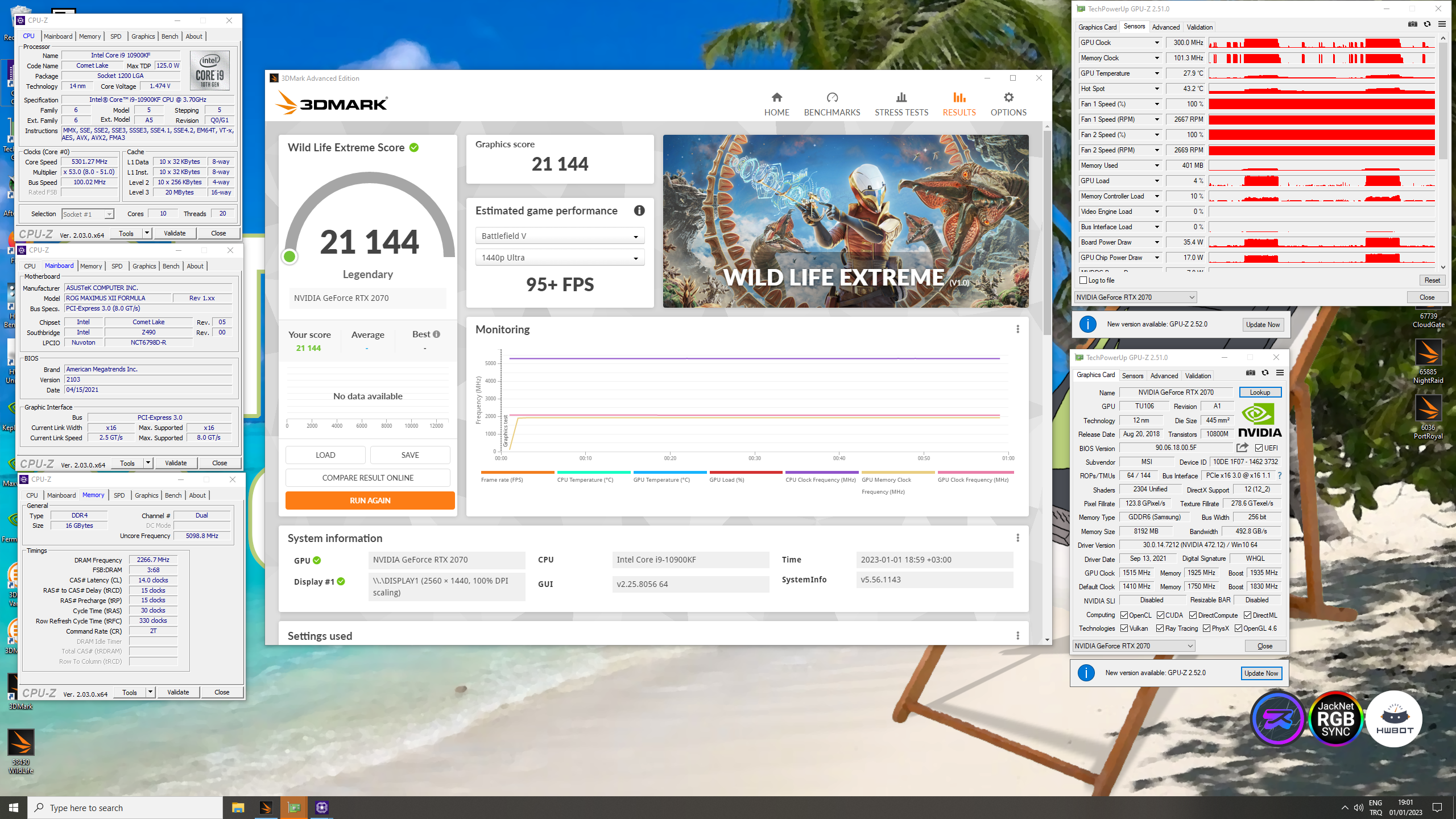Switch to Bench tab in CPU-Z CPU window
Viewport: 1456px width, 819px height.
tap(169, 36)
